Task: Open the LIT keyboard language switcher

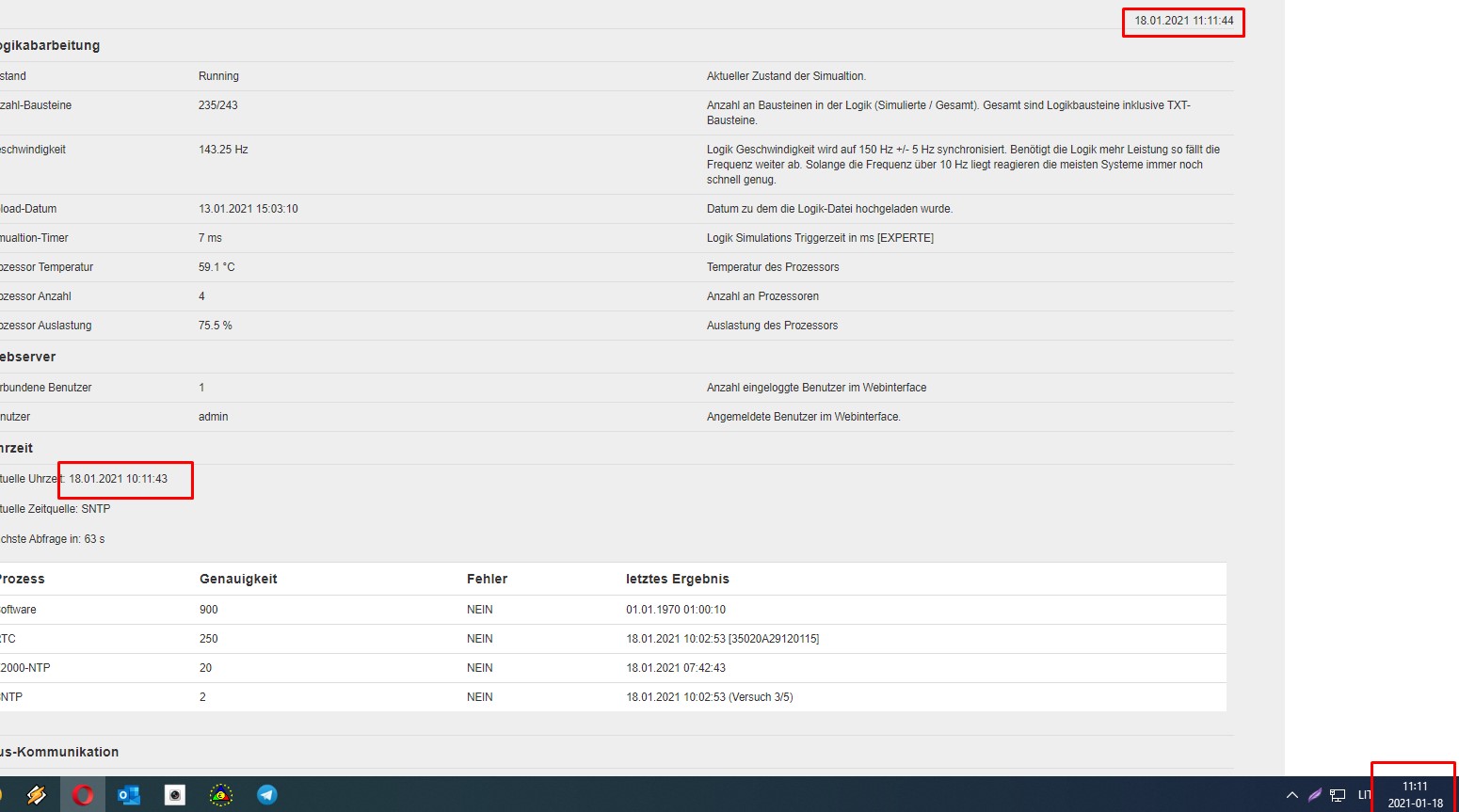Action: coord(1364,795)
